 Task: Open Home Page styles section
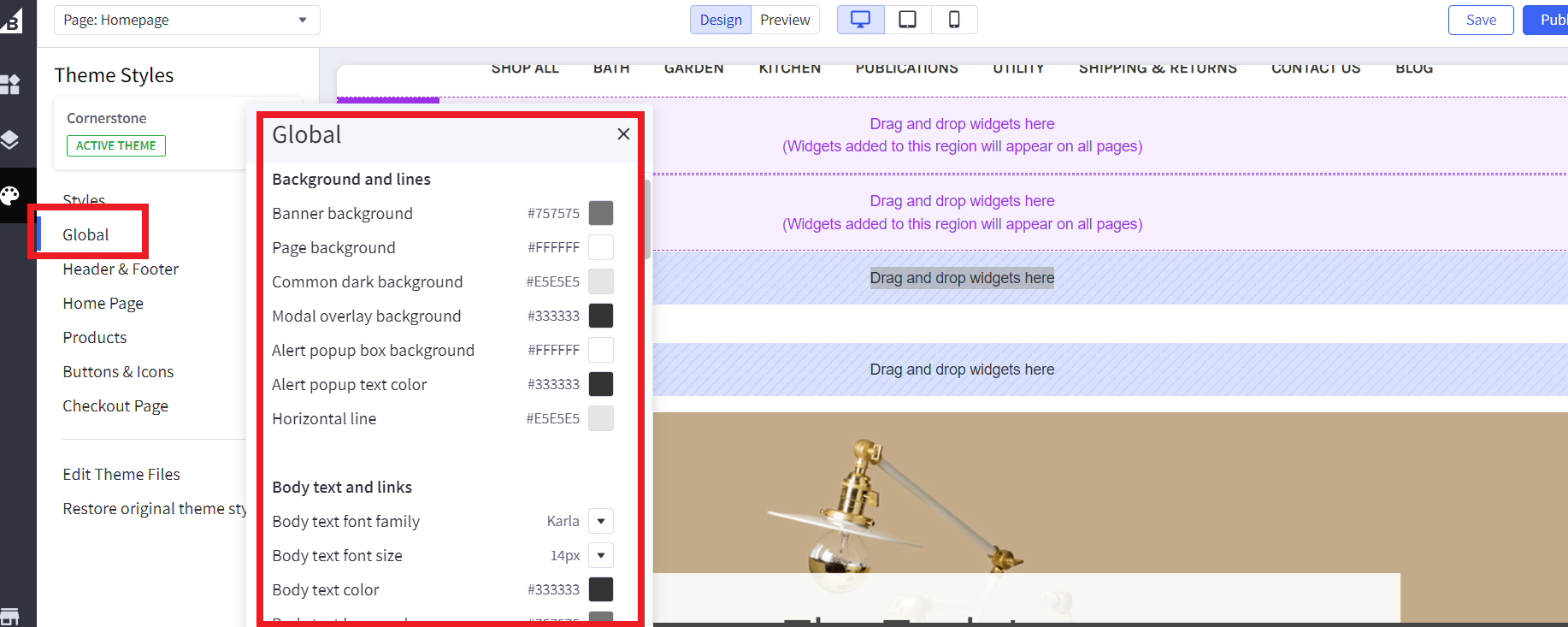(103, 303)
